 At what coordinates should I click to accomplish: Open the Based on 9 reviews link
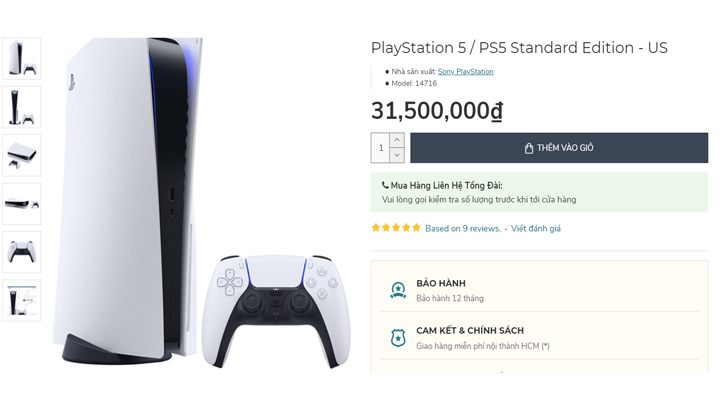(463, 228)
